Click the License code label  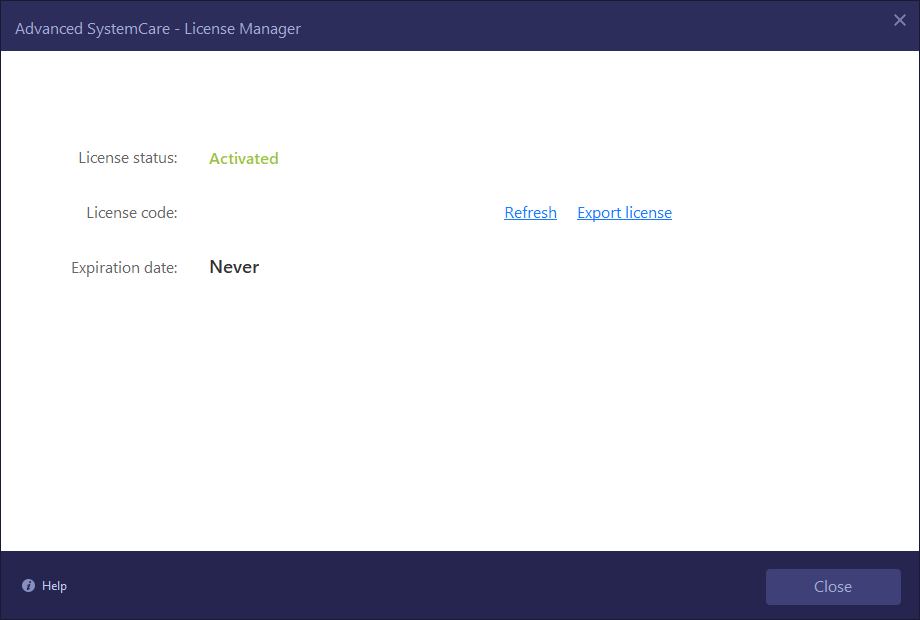pos(132,212)
